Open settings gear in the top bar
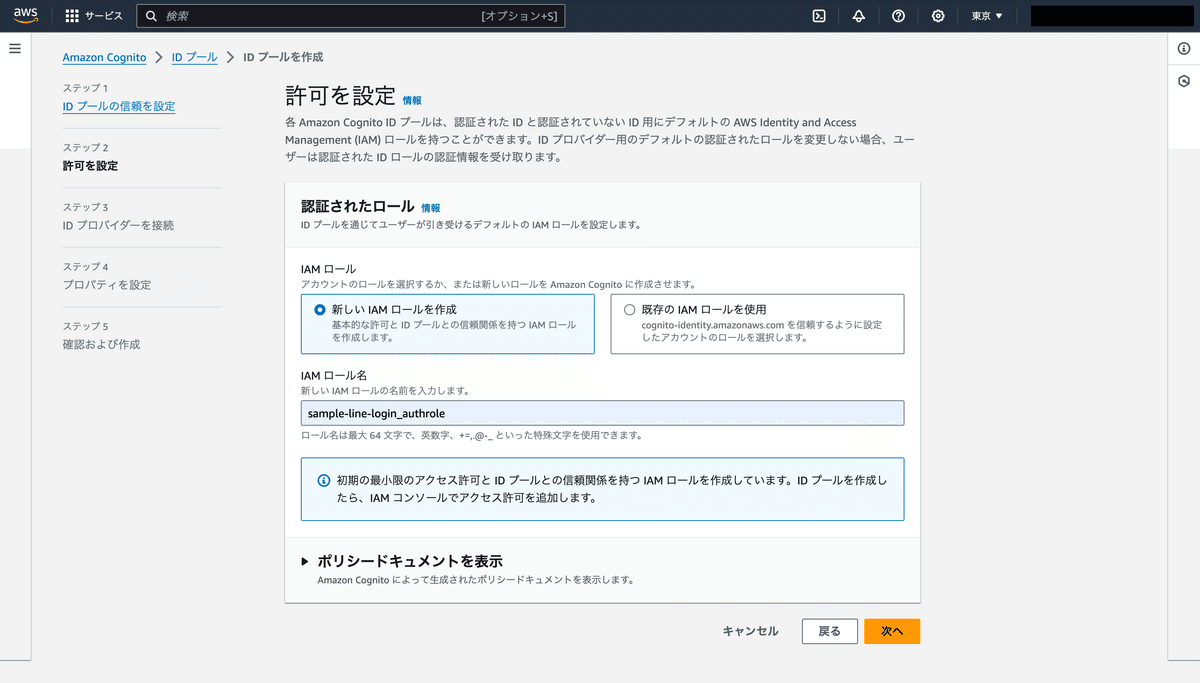 [x=938, y=16]
